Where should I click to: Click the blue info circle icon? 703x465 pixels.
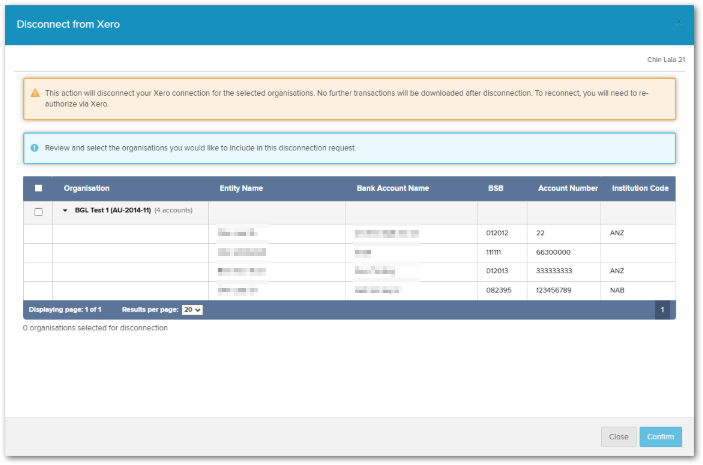click(x=35, y=148)
